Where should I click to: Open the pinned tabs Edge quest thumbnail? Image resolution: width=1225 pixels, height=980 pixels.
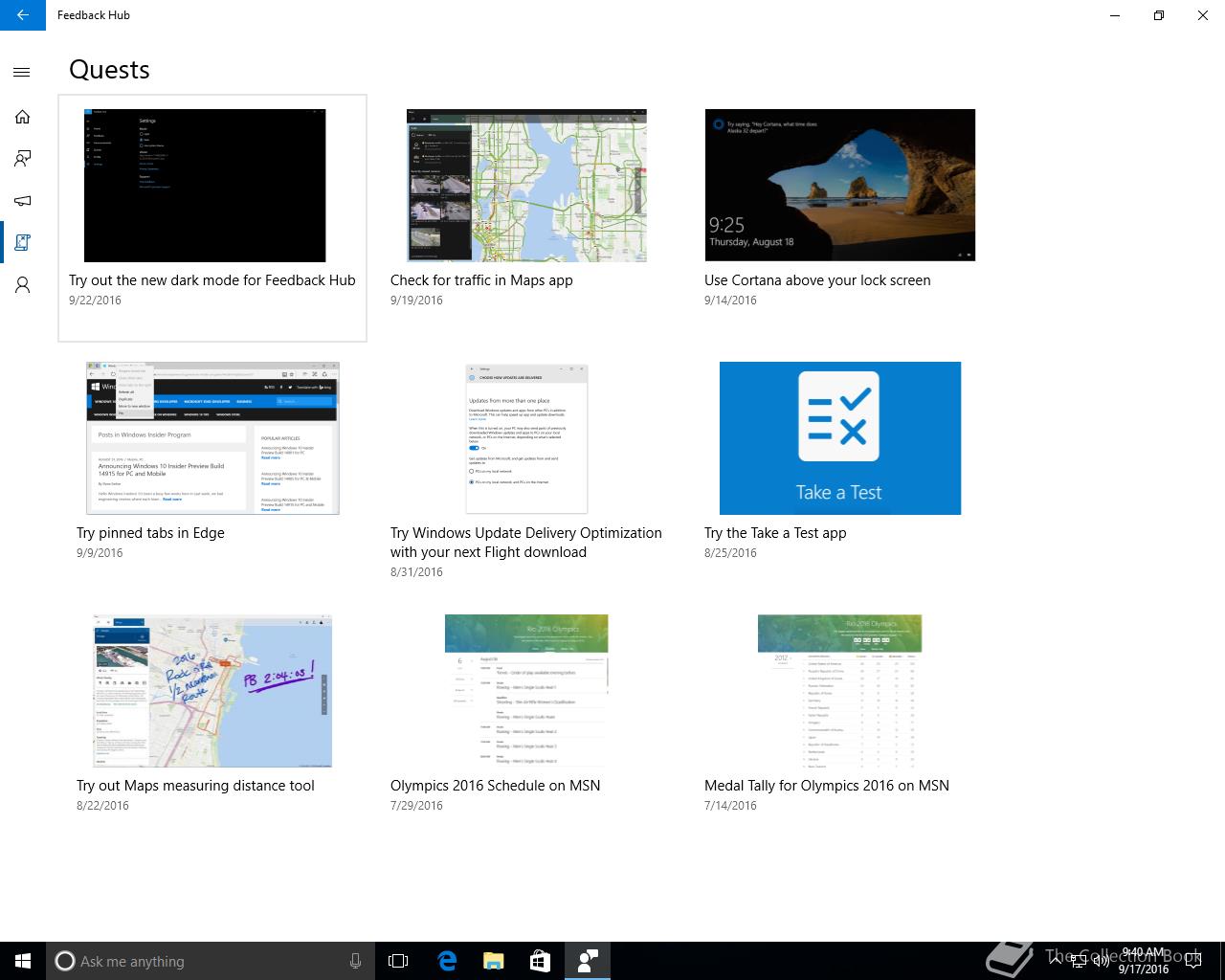click(x=212, y=438)
